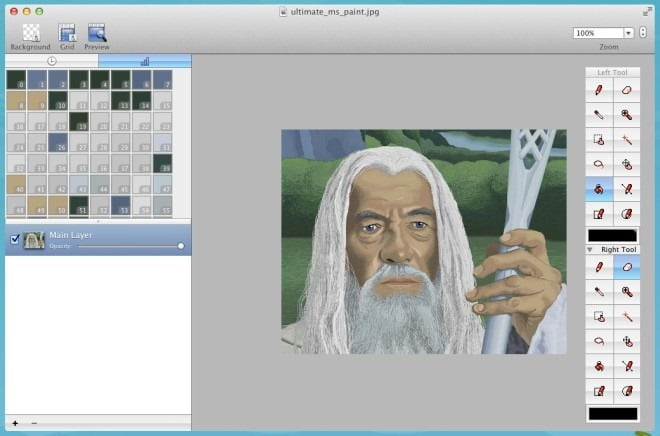Select Line tool in Left Tool panel

[626, 189]
